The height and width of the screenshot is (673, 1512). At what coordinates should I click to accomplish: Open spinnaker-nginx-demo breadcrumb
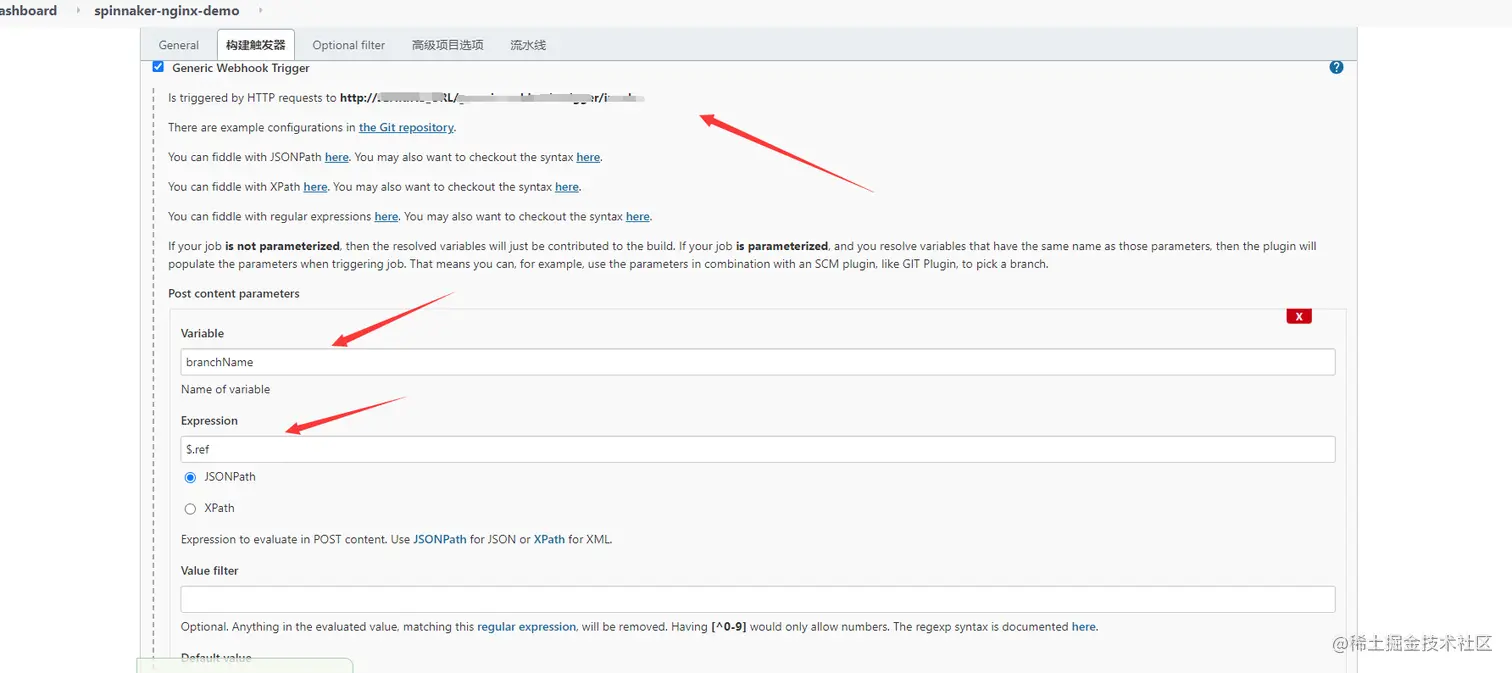(167, 11)
